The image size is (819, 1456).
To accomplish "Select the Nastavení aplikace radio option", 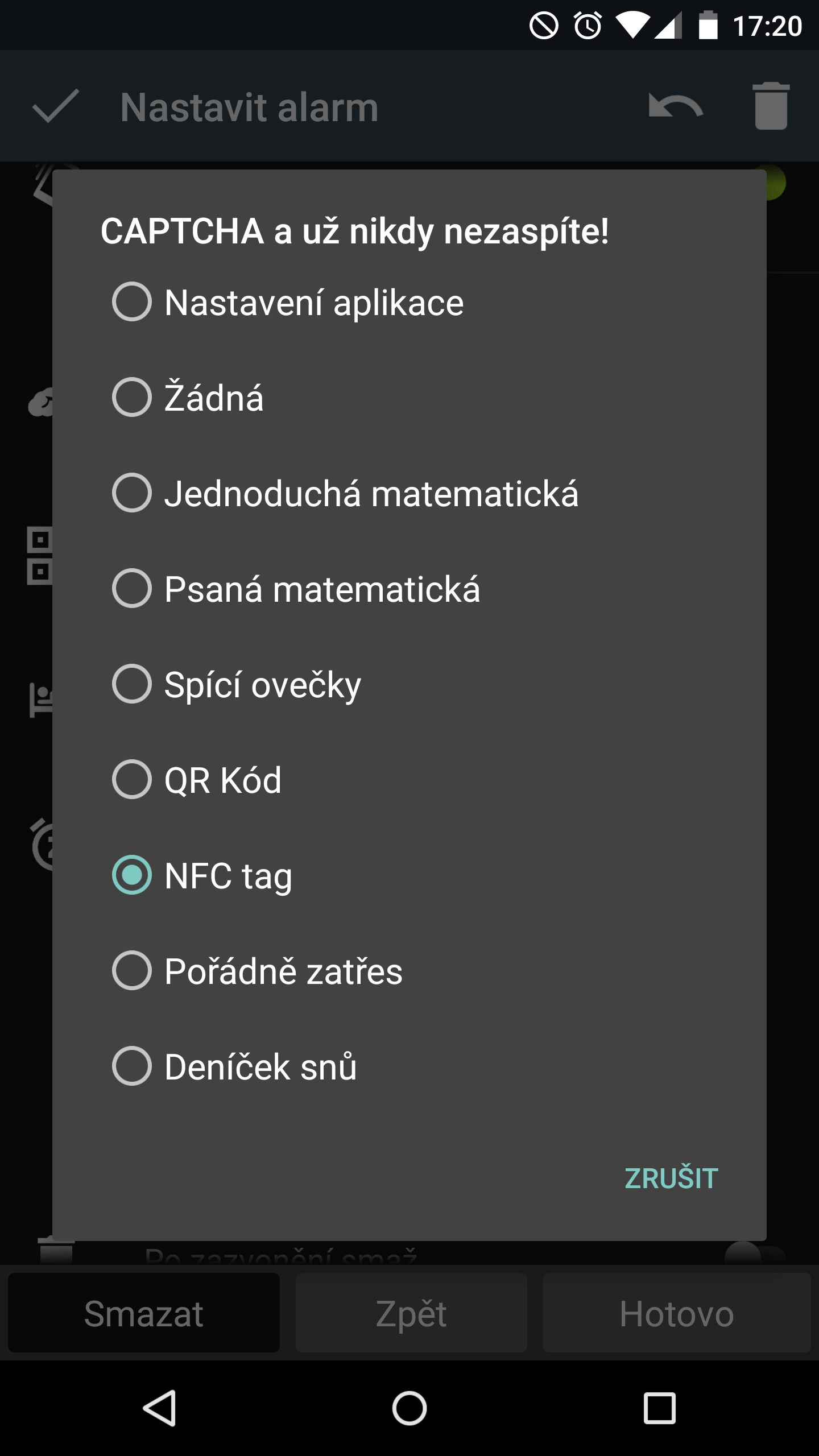I will click(132, 302).
